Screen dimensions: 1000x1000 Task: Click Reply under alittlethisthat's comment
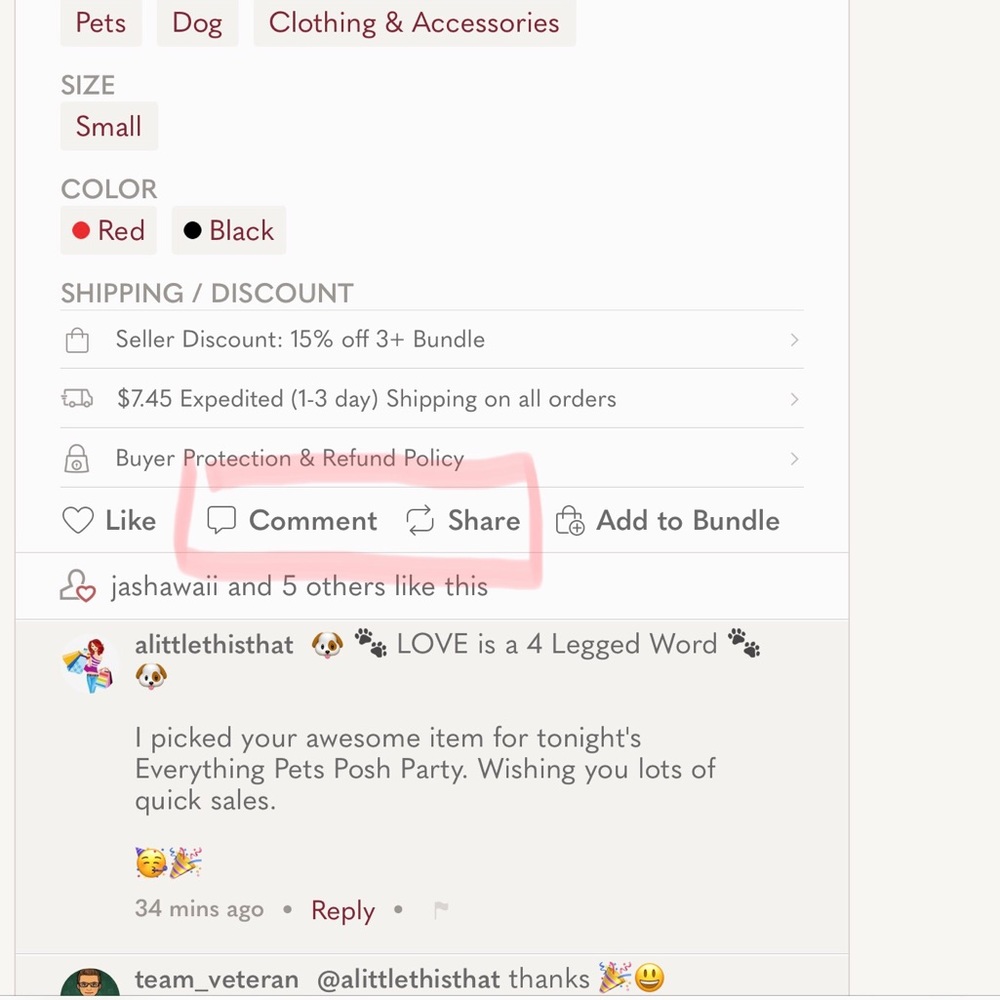point(342,910)
